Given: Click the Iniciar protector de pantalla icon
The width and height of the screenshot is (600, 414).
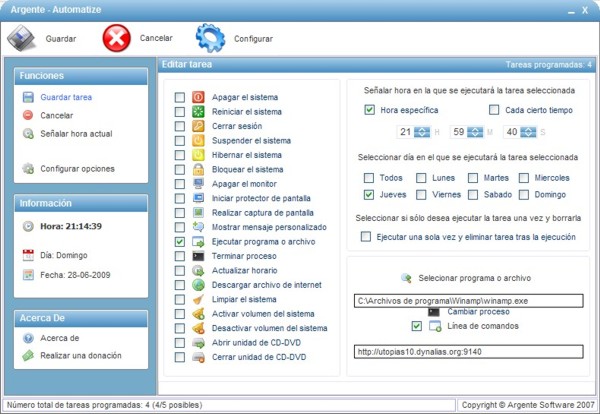Looking at the screenshot, I should pos(198,198).
